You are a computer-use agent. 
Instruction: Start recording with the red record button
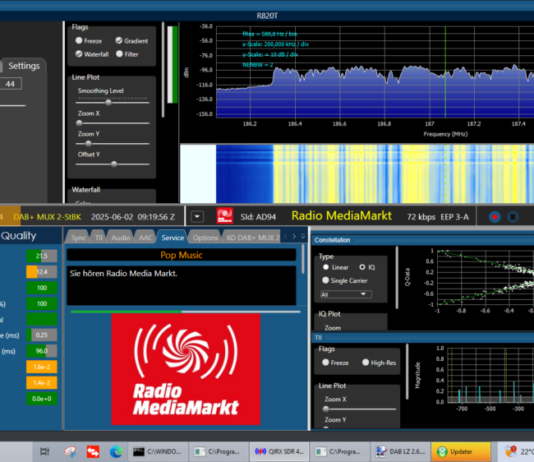pos(494,217)
